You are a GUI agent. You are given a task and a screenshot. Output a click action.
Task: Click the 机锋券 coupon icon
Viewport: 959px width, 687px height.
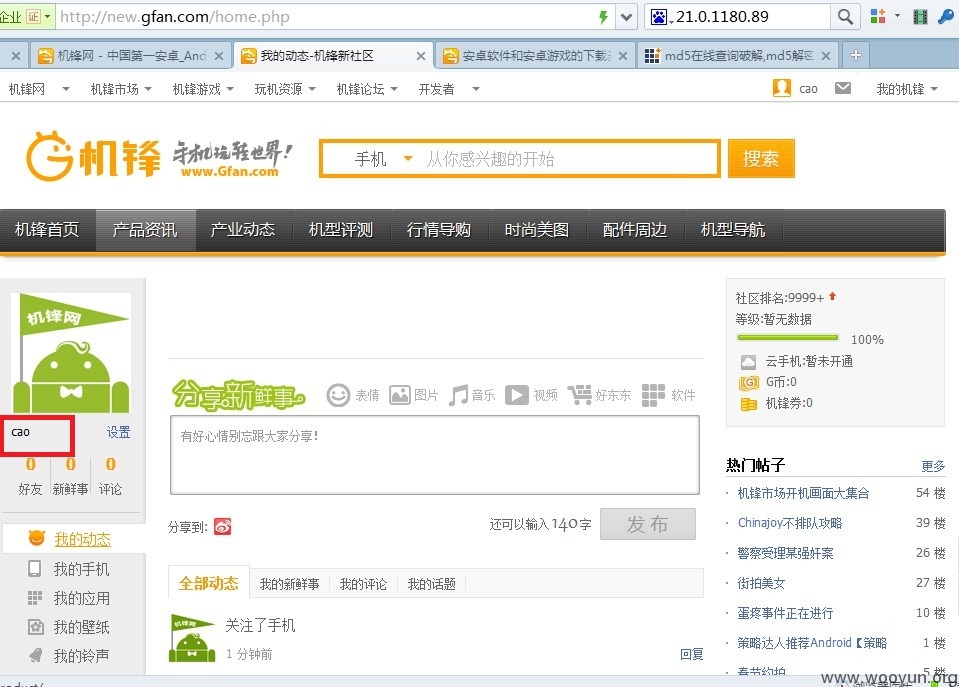pos(749,404)
